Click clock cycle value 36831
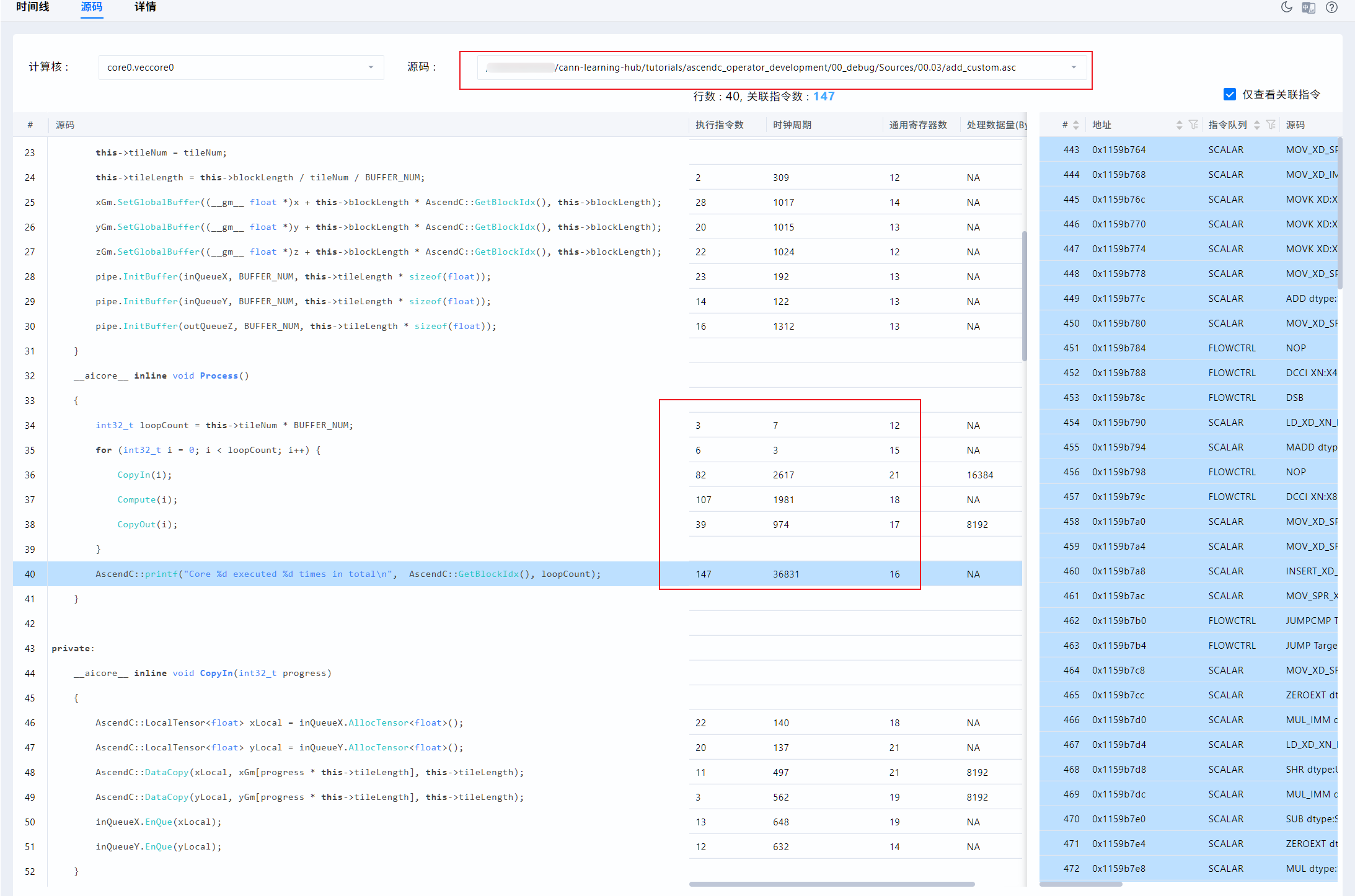The height and width of the screenshot is (896, 1355). click(785, 574)
